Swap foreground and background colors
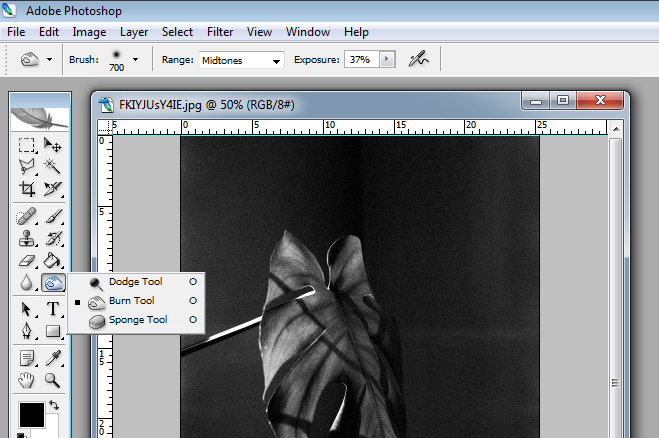659x438 pixels. coord(53,406)
